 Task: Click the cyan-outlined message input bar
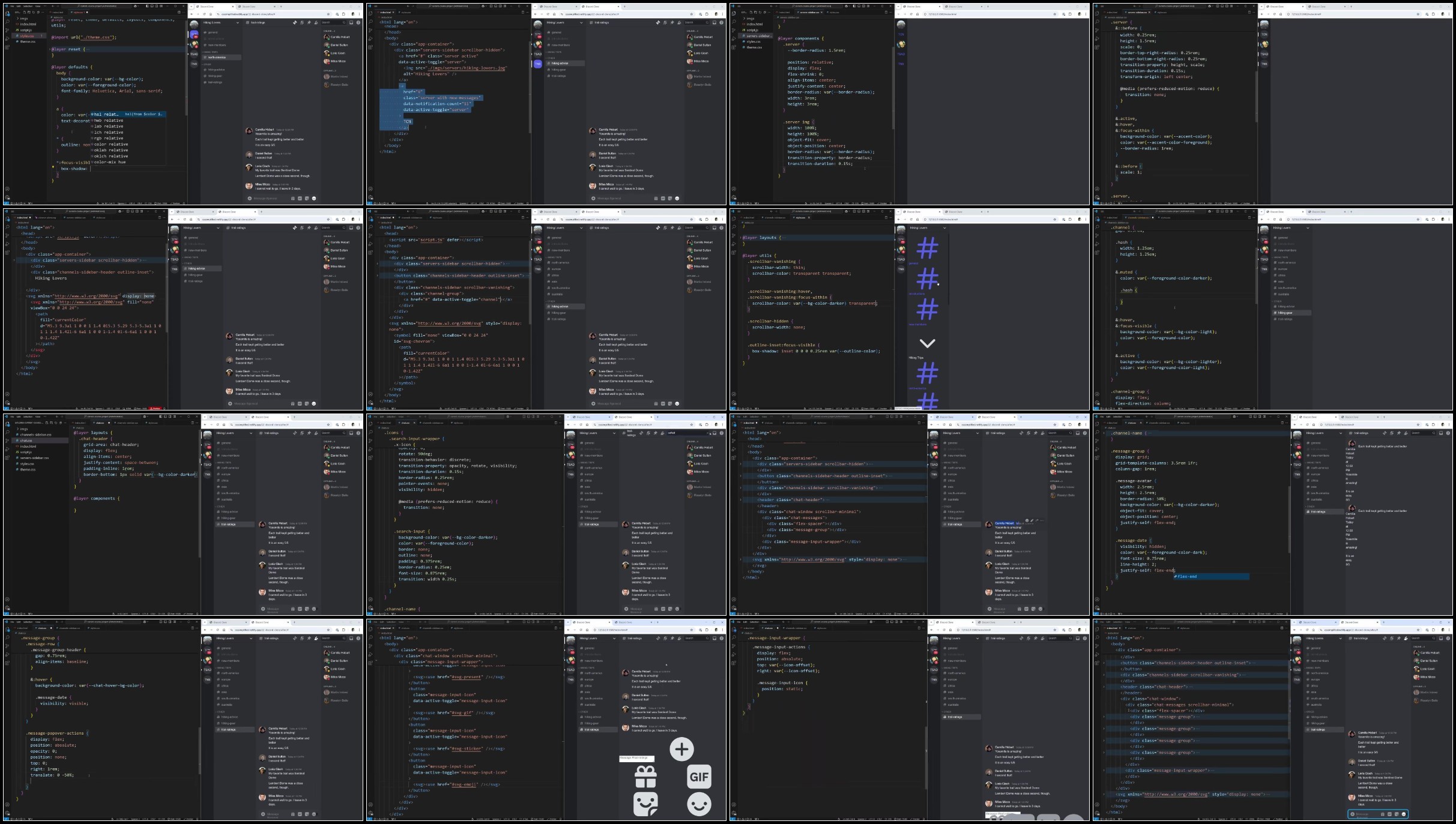(1378, 814)
